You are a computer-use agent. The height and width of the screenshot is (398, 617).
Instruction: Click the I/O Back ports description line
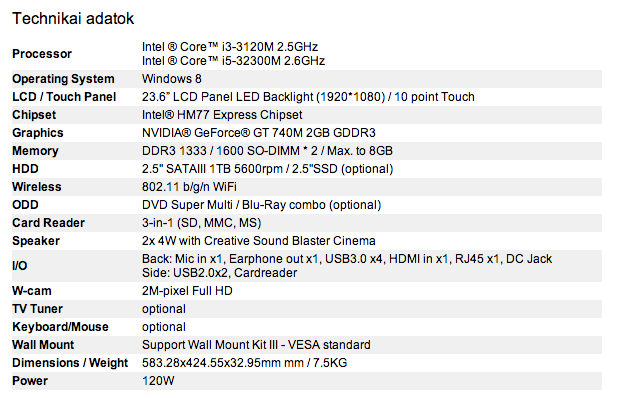click(x=347, y=259)
